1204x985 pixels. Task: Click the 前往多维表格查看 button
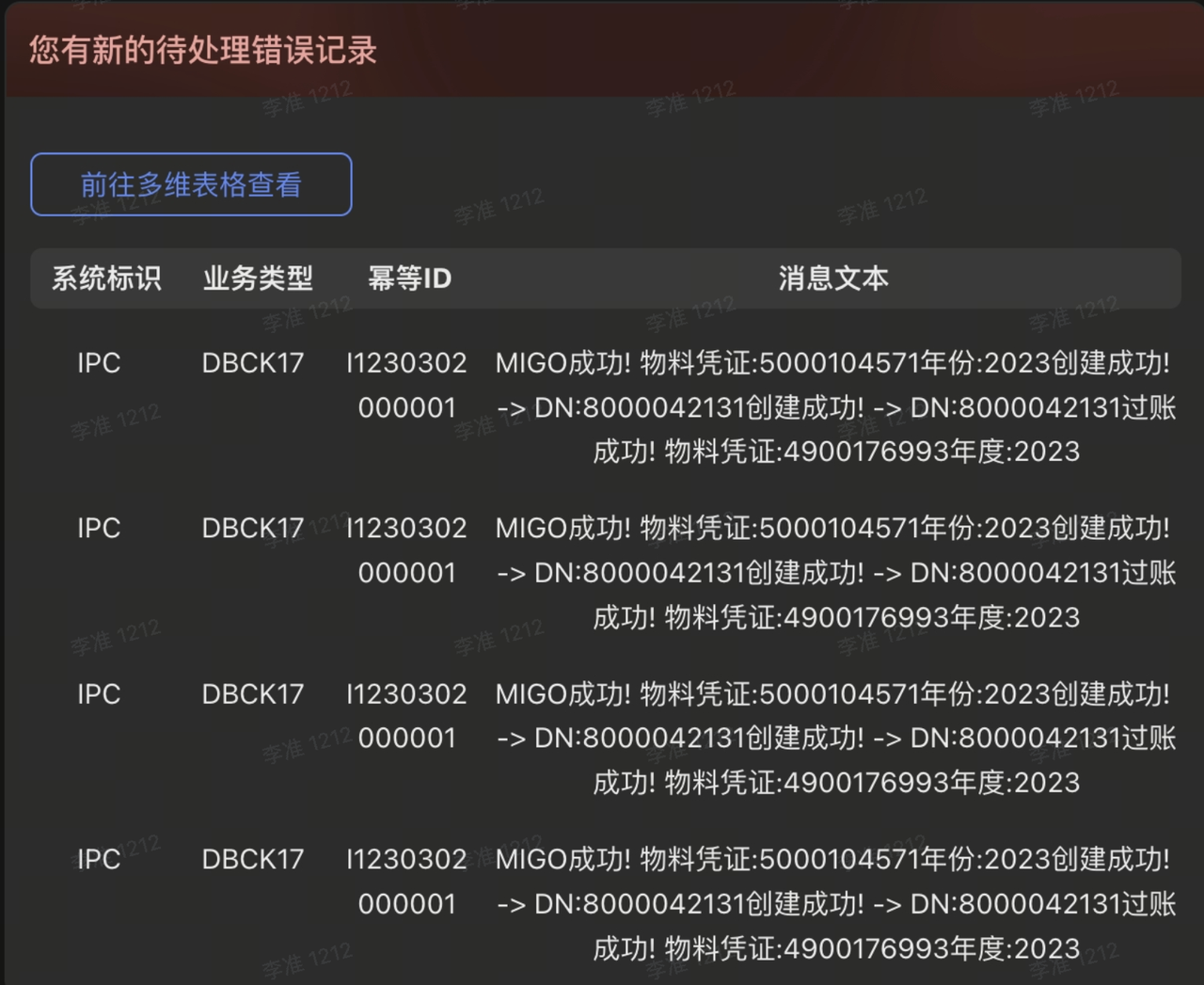[191, 184]
